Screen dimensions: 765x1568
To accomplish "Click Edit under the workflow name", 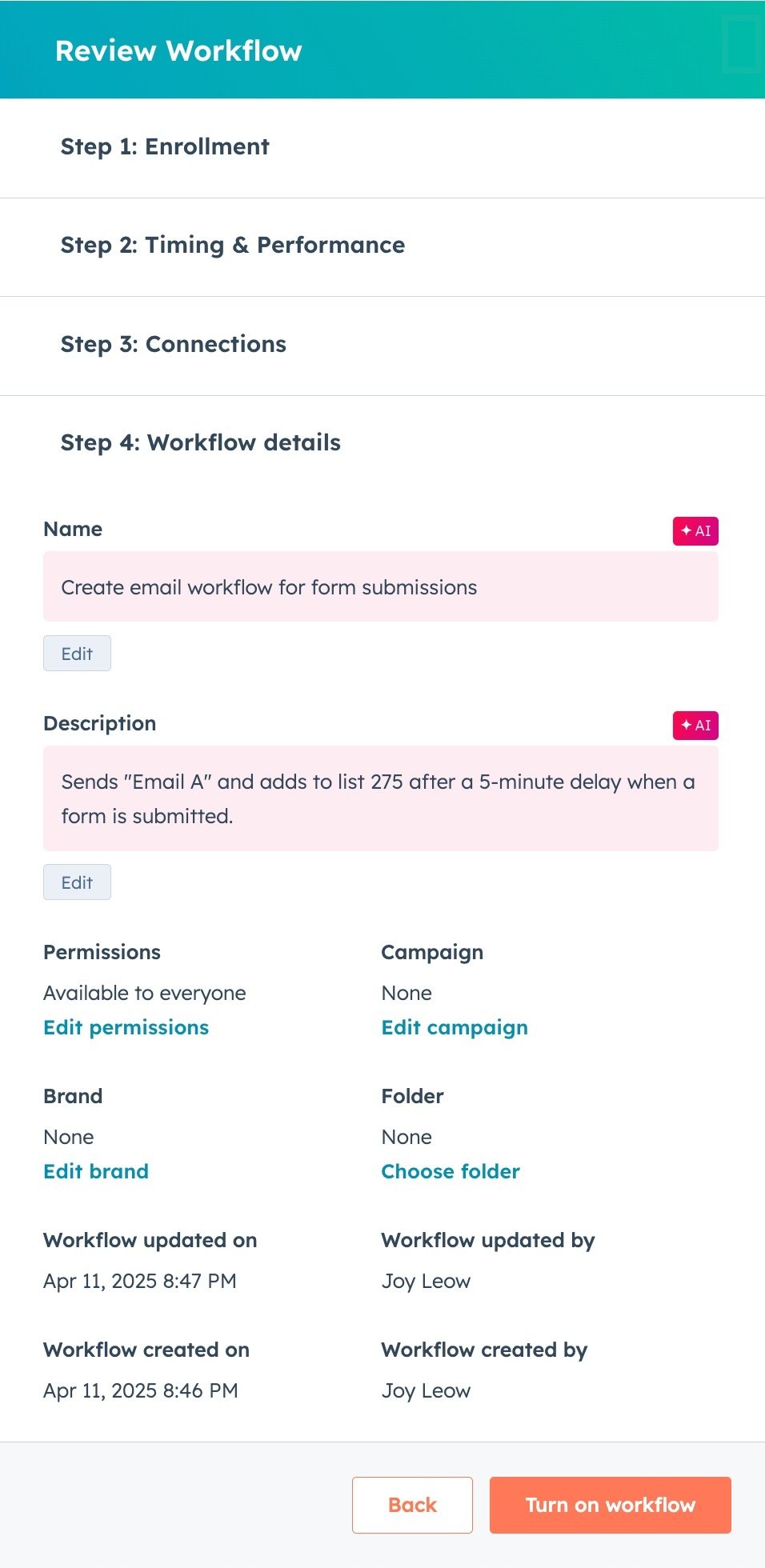I will 76,653.
